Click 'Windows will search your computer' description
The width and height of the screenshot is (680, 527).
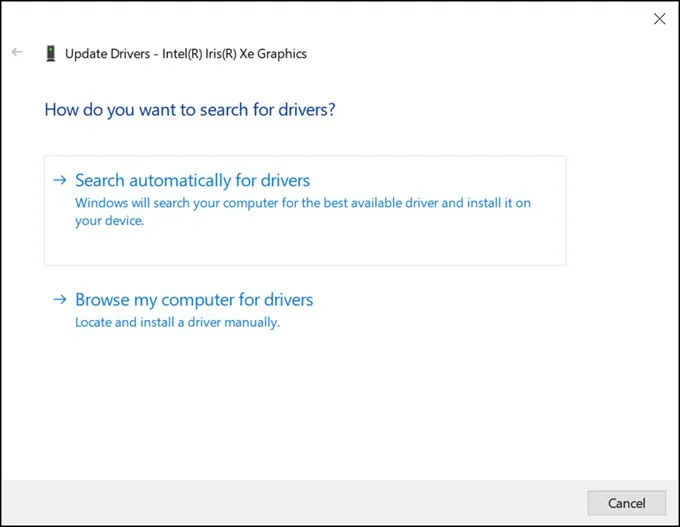point(303,212)
